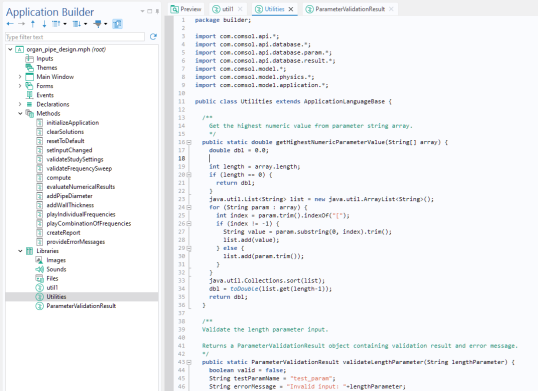This screenshot has width=538, height=391.
Task: Open the Themes node icon
Action: [x=30, y=68]
